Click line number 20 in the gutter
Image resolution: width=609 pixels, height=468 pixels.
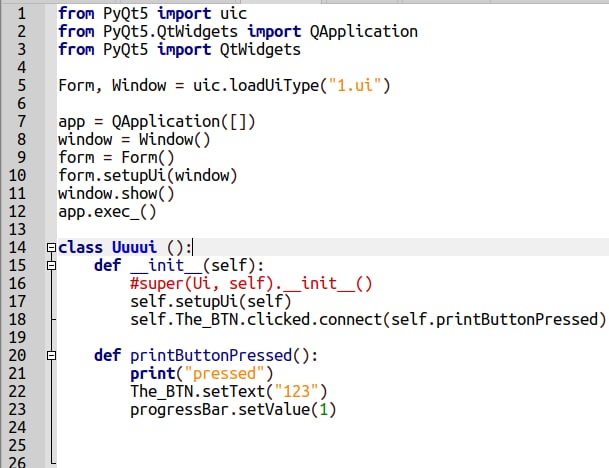click(17, 355)
